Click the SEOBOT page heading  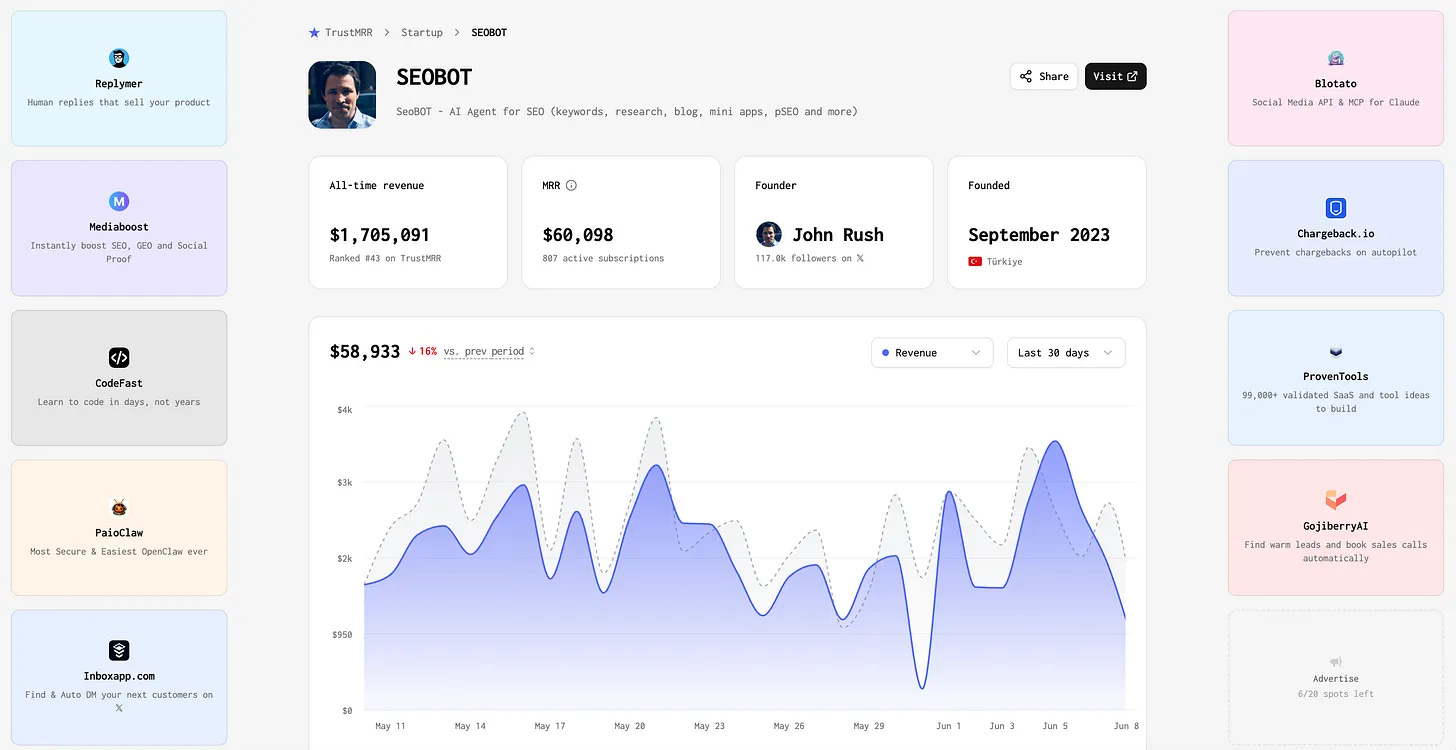[434, 77]
